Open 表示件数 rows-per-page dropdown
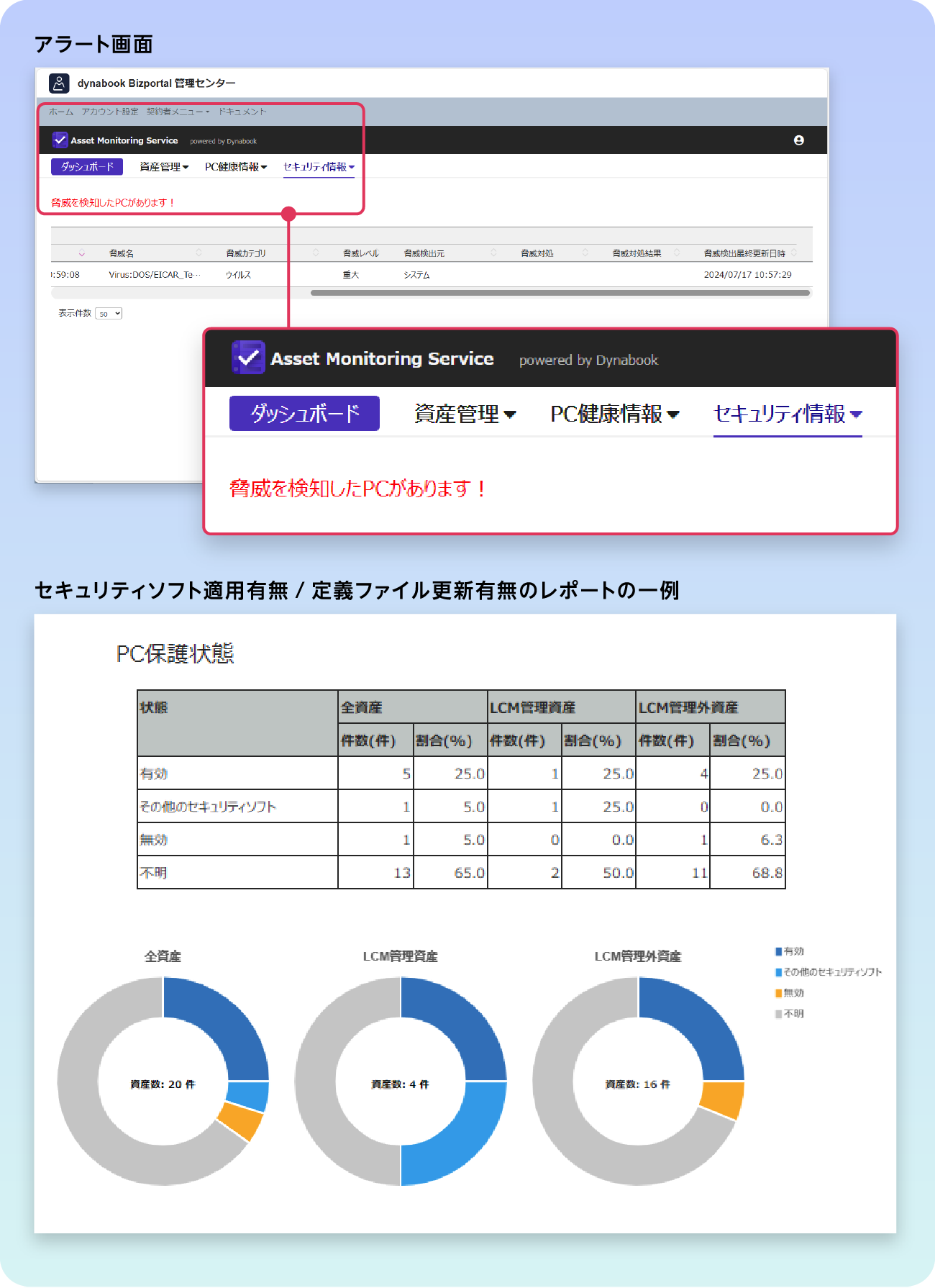 [109, 314]
